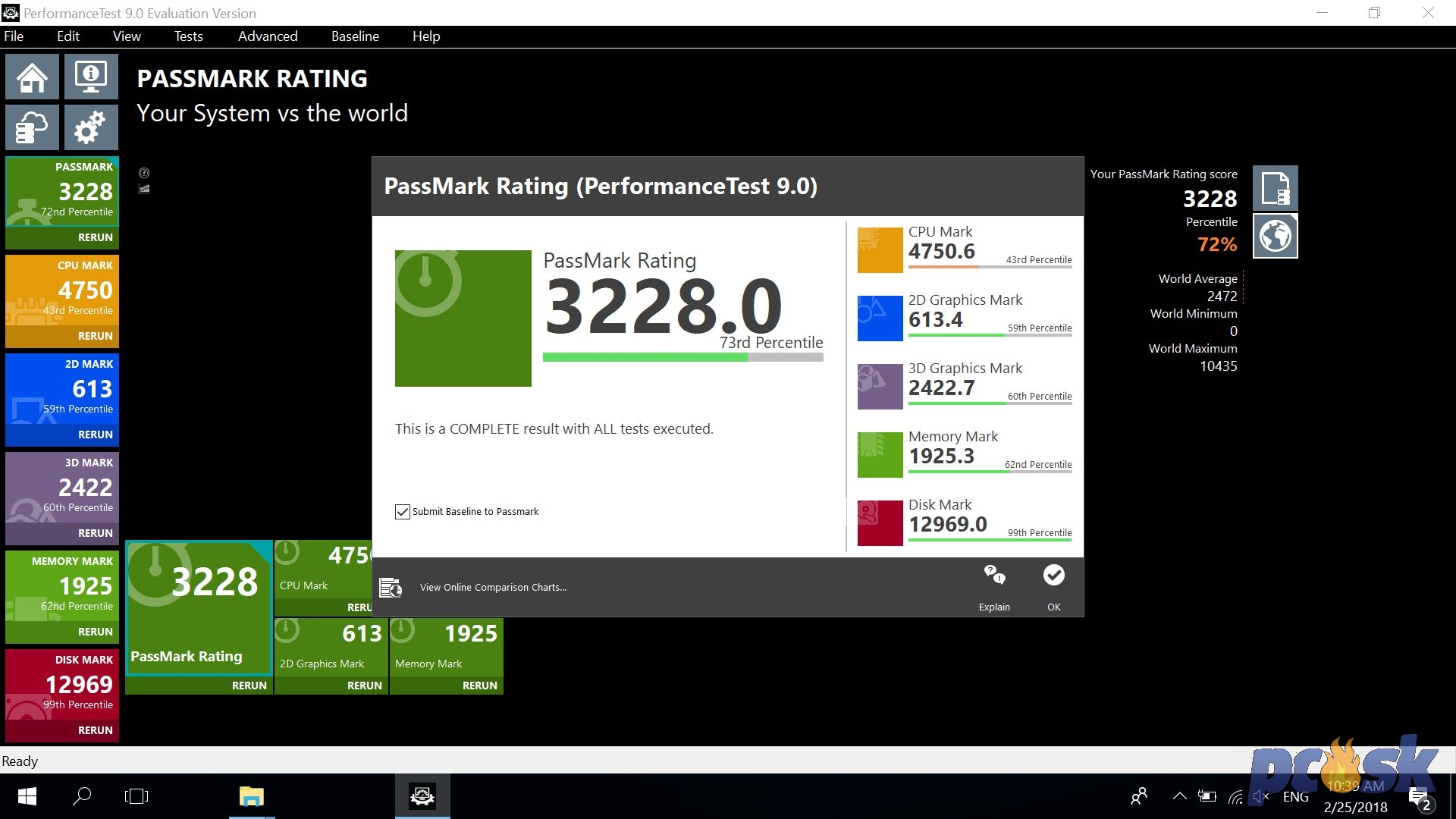Select the small chart view icon
1456x819 pixels.
tap(144, 189)
